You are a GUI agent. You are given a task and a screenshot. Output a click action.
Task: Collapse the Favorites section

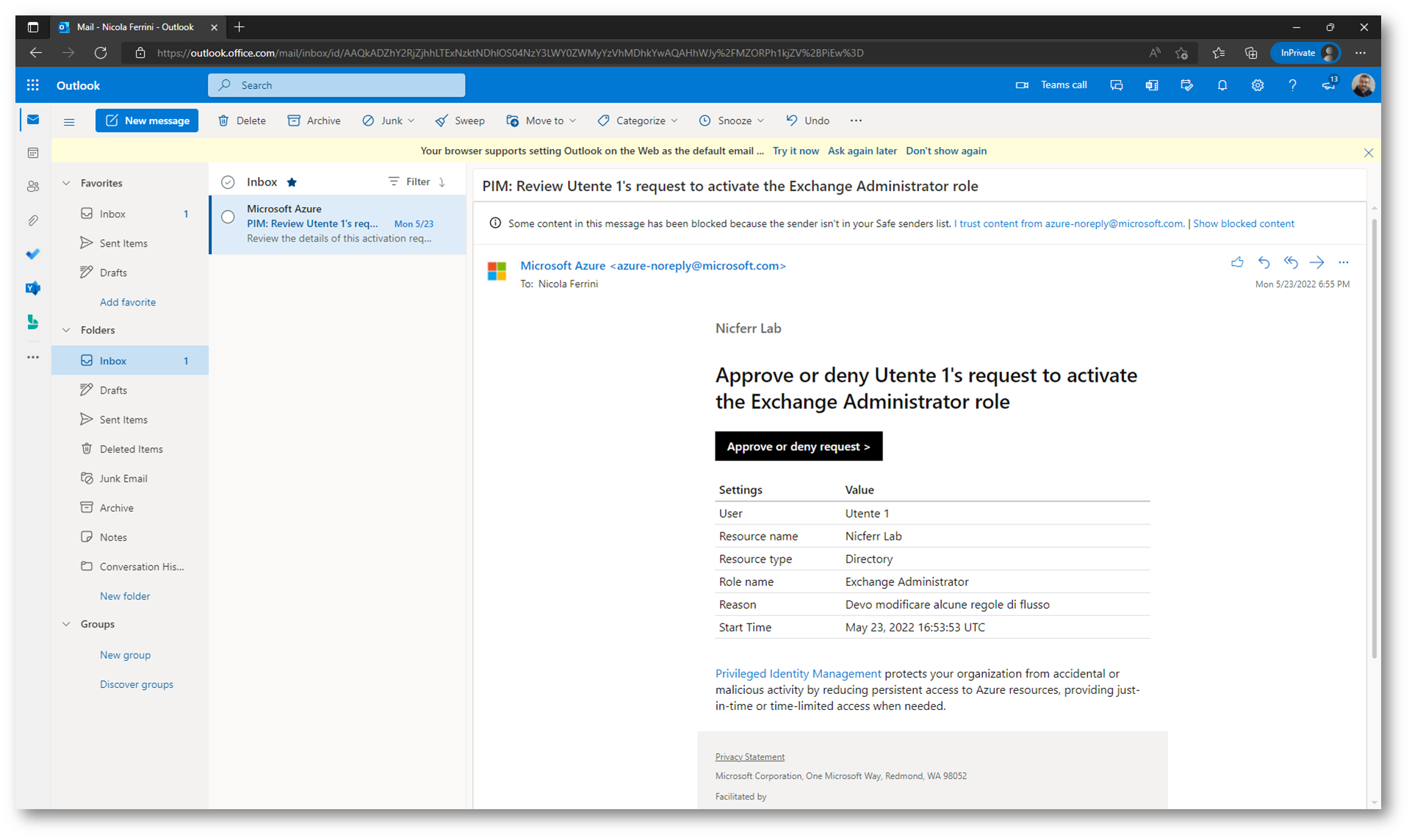66,183
